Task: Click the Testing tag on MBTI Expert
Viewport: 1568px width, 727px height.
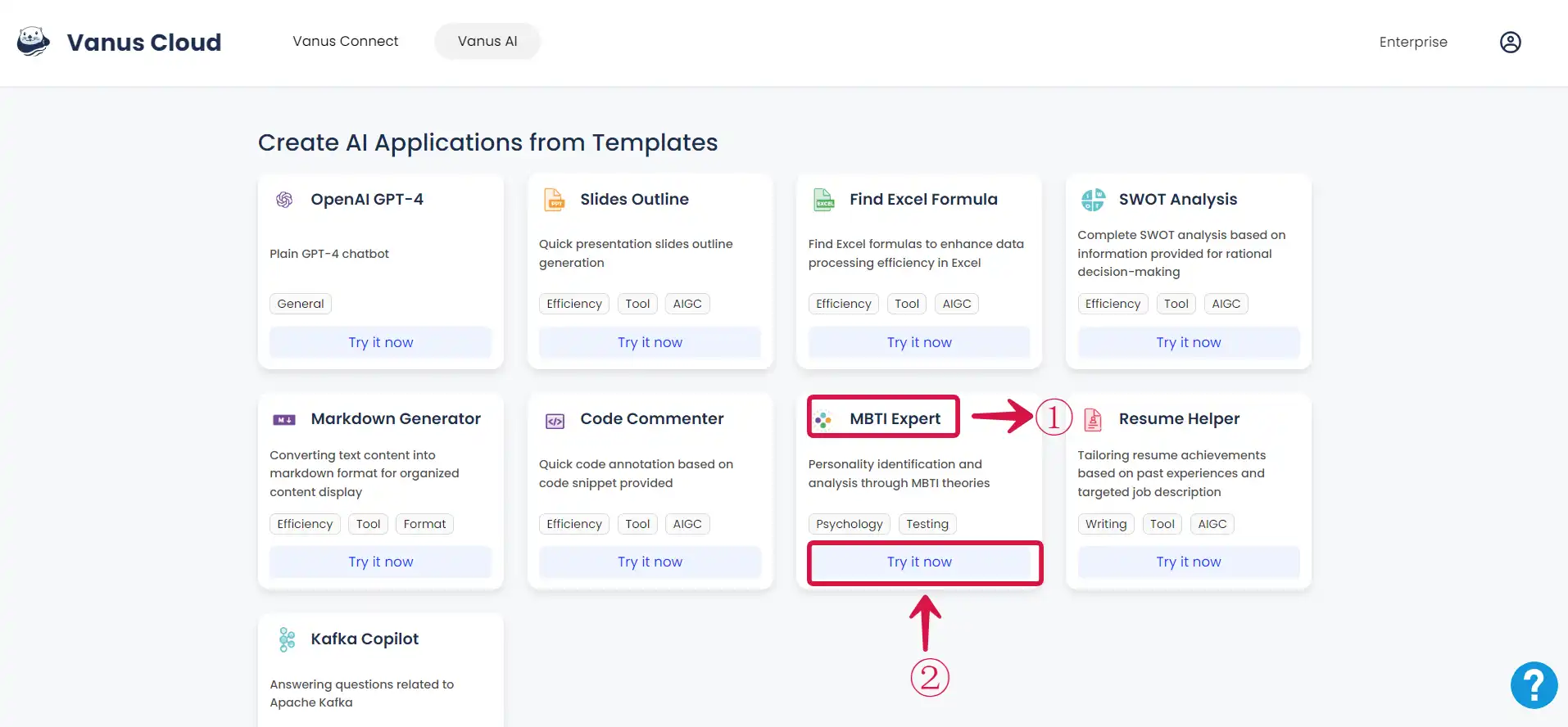Action: coord(927,524)
